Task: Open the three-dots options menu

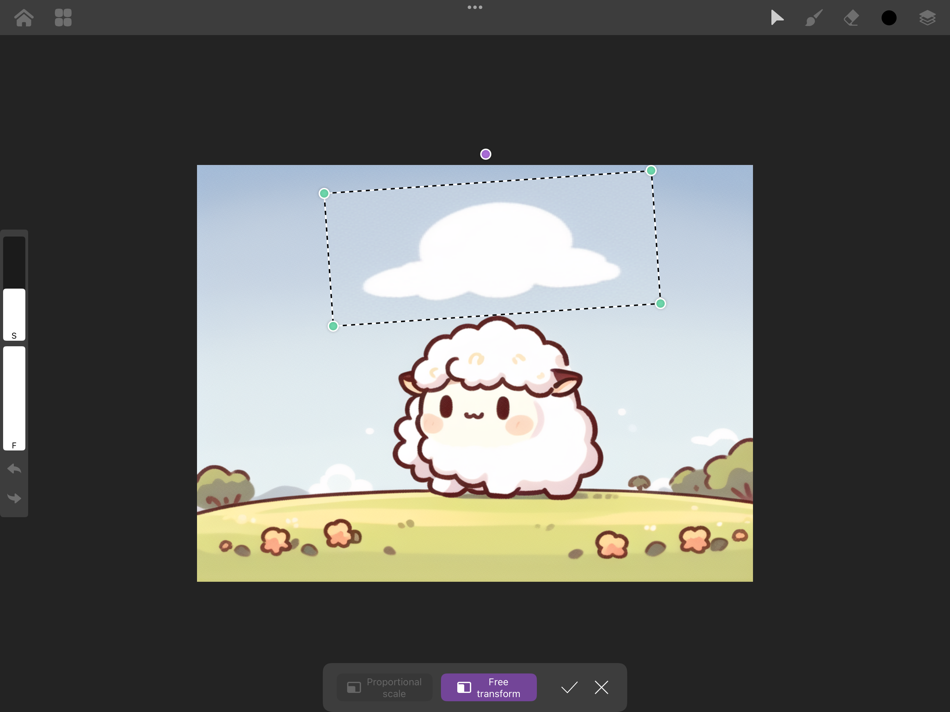Action: [475, 7]
